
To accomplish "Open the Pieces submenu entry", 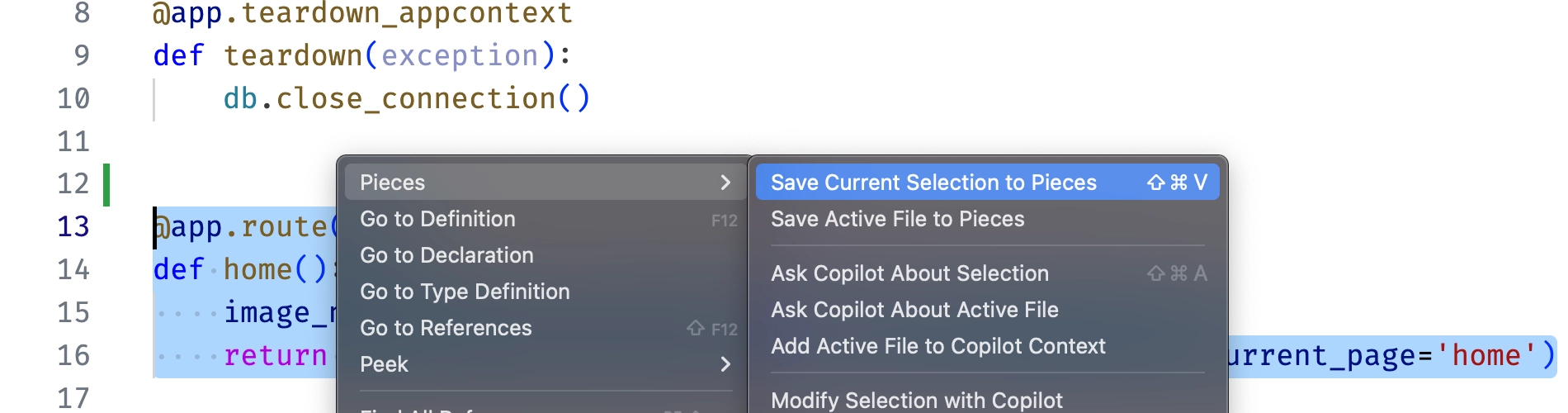I will [x=393, y=183].
